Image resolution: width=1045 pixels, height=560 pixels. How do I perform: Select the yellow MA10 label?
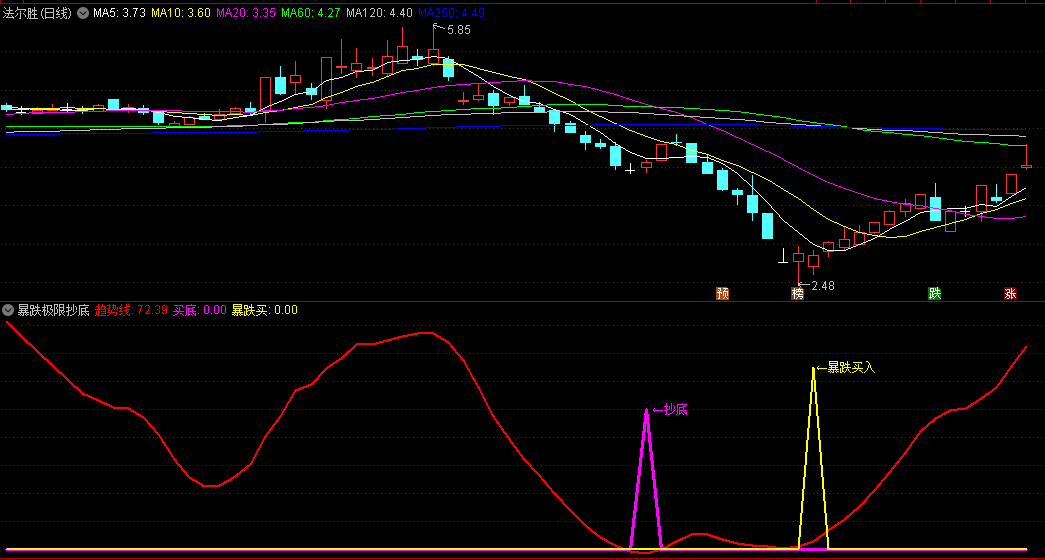(181, 13)
